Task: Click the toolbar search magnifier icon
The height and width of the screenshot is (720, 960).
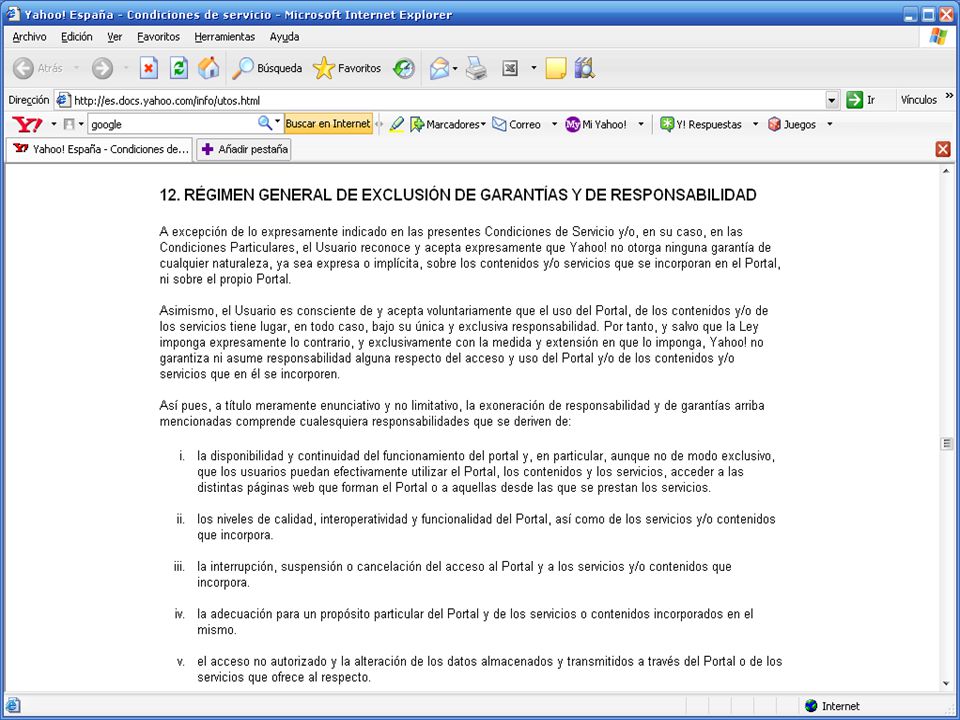Action: pos(264,123)
